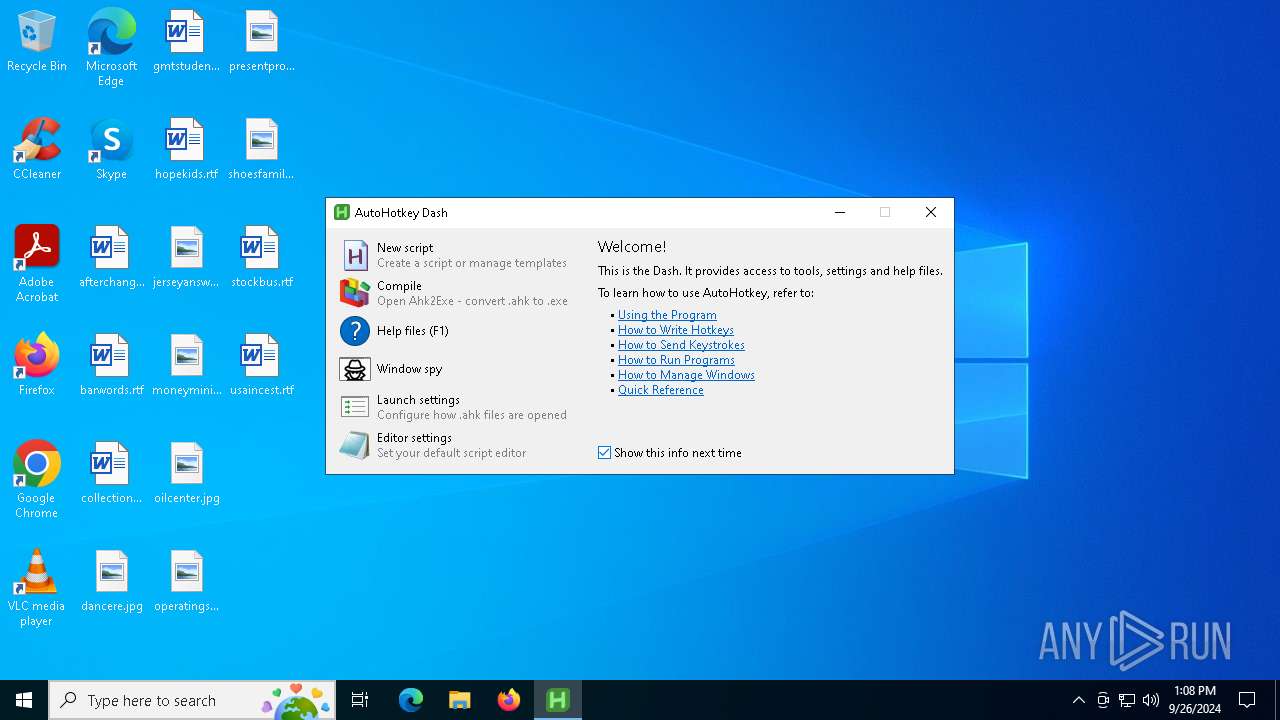Select the afterchang... desktop document

tap(111, 257)
